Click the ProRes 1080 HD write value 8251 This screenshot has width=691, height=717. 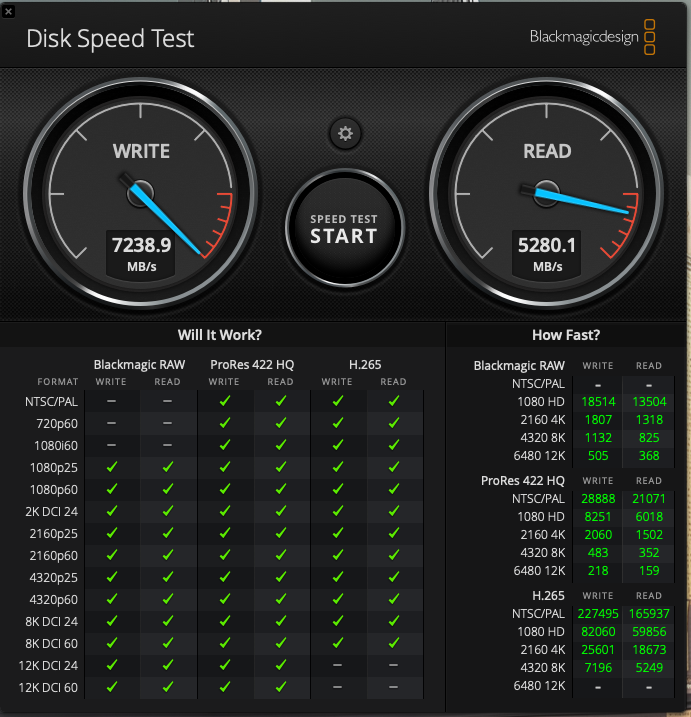pyautogui.click(x=598, y=517)
